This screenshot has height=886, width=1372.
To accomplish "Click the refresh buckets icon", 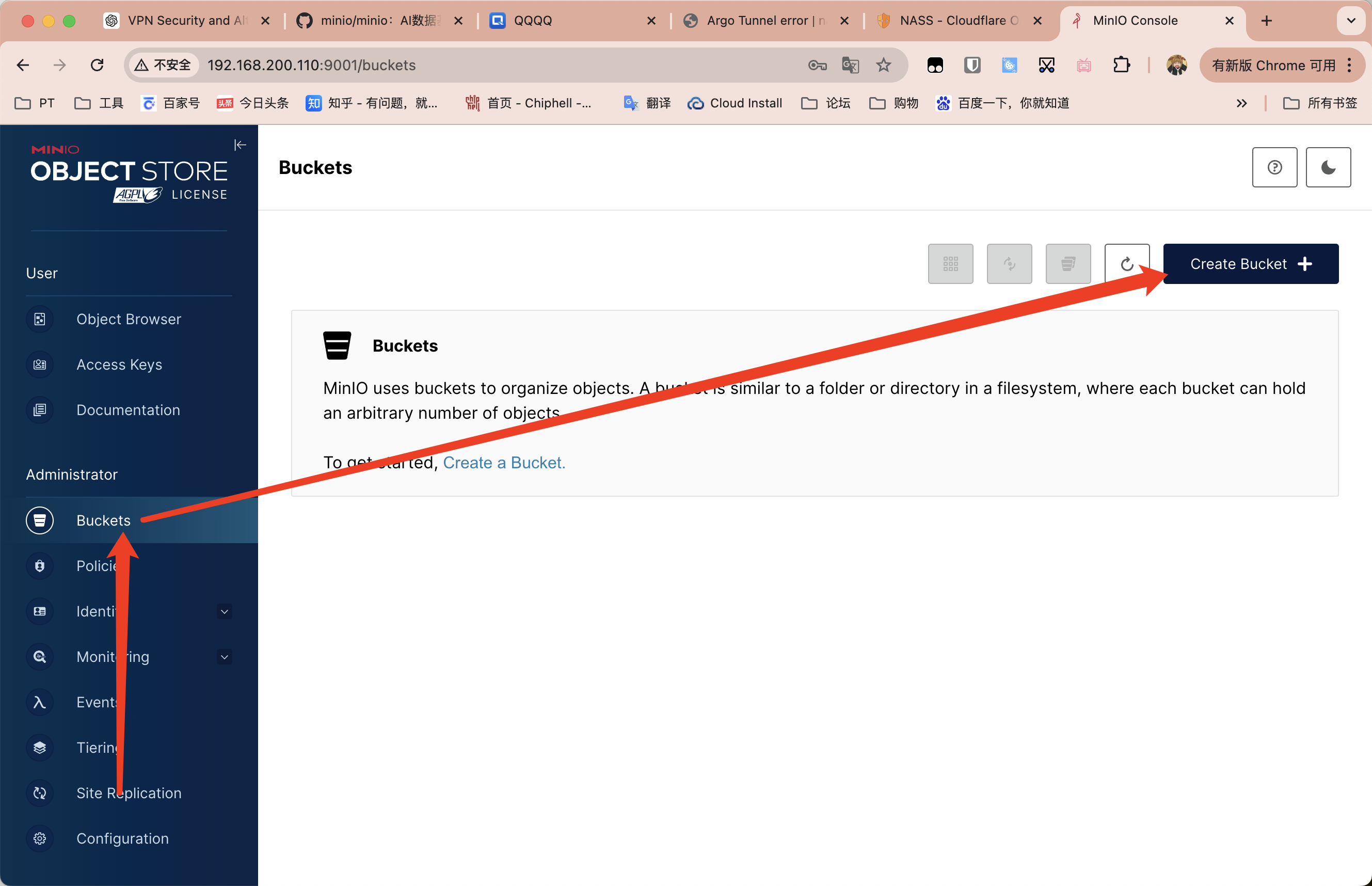I will [1126, 264].
